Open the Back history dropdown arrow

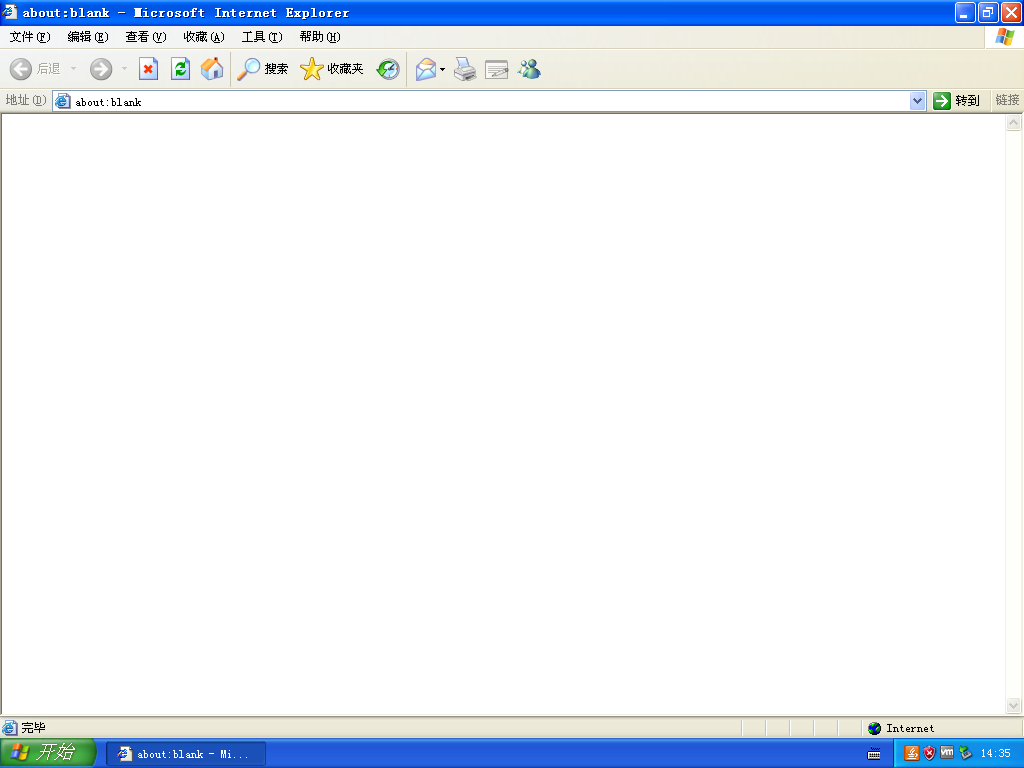(x=73, y=69)
